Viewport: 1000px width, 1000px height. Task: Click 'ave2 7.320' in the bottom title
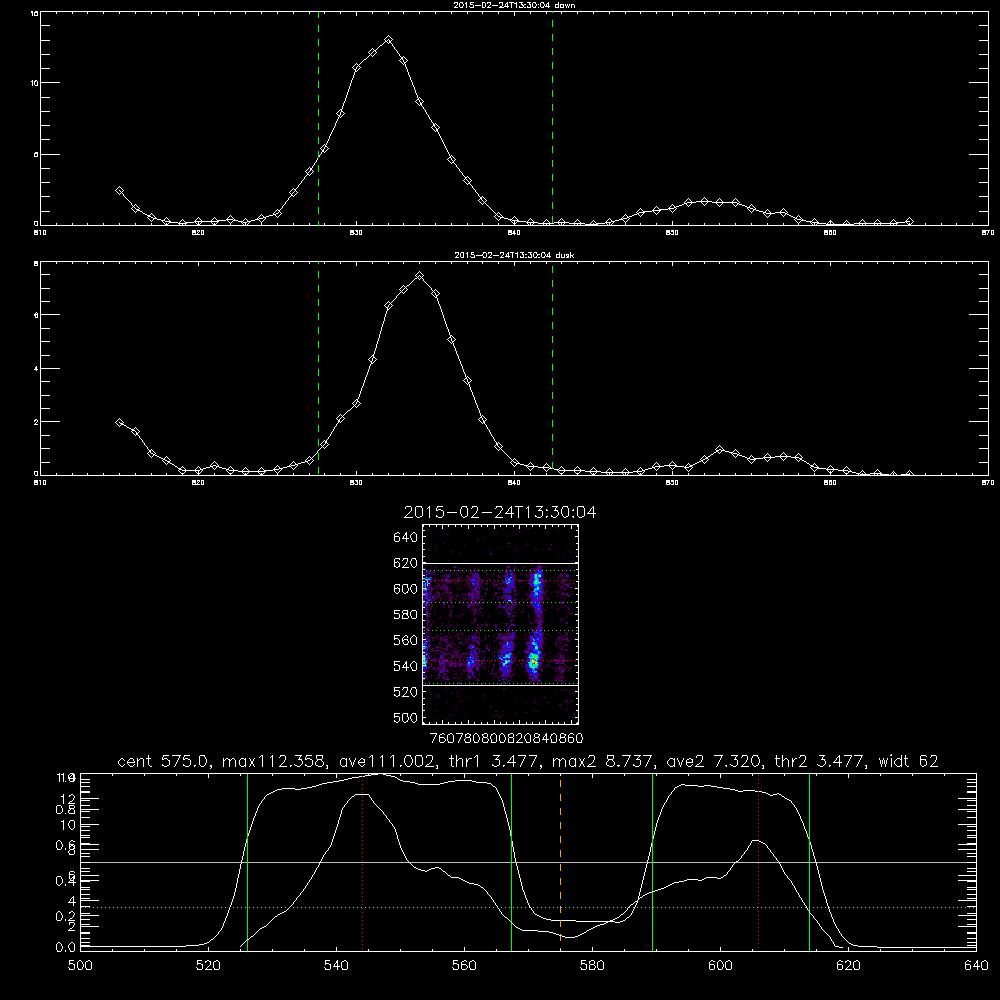pyautogui.click(x=713, y=761)
